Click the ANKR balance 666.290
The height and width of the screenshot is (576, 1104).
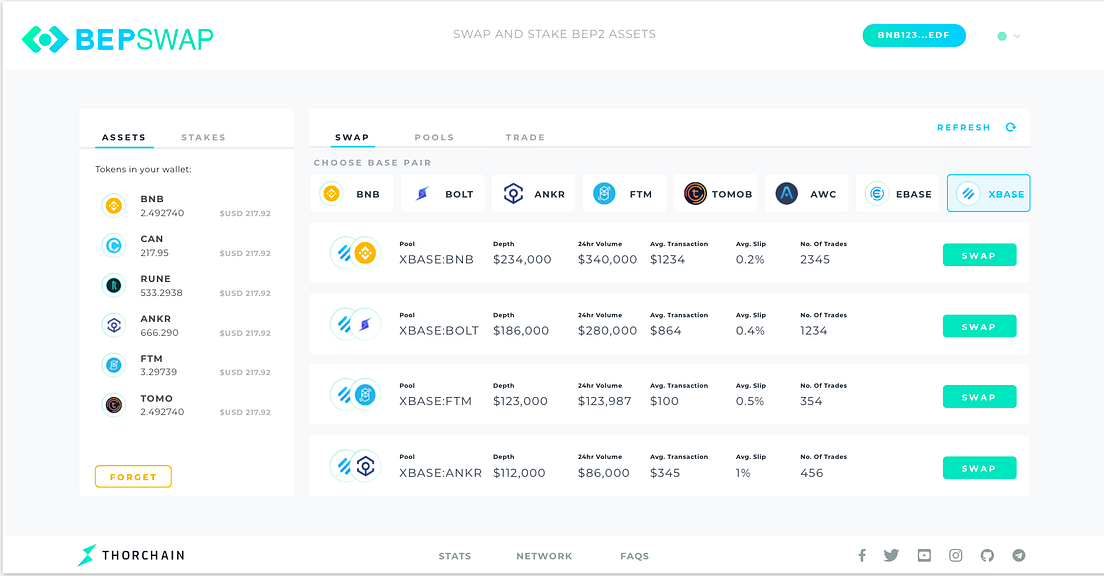[x=159, y=333]
